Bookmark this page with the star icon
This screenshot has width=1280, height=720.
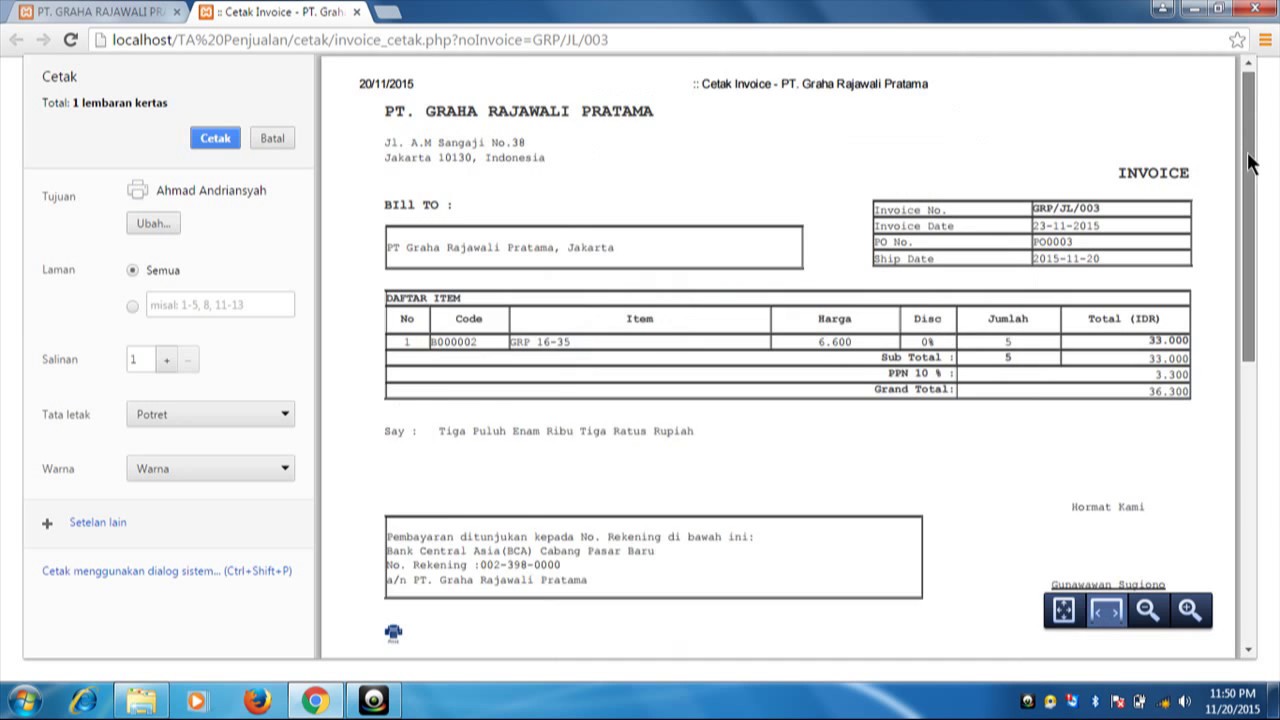[1237, 40]
